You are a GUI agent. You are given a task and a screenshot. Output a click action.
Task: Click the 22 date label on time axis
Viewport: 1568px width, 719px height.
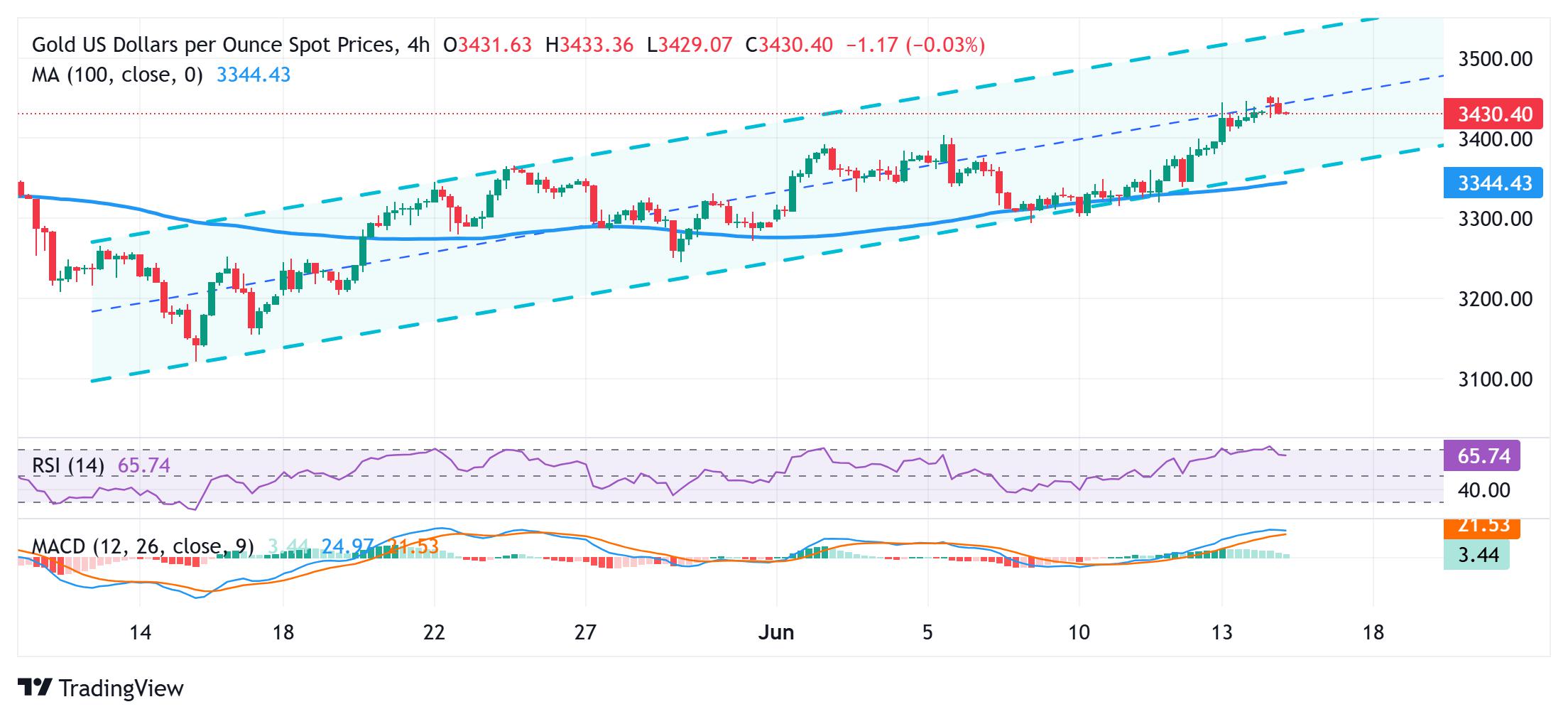434,632
